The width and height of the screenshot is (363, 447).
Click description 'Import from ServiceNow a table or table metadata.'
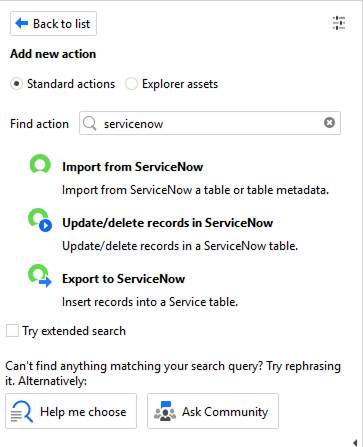point(196,190)
